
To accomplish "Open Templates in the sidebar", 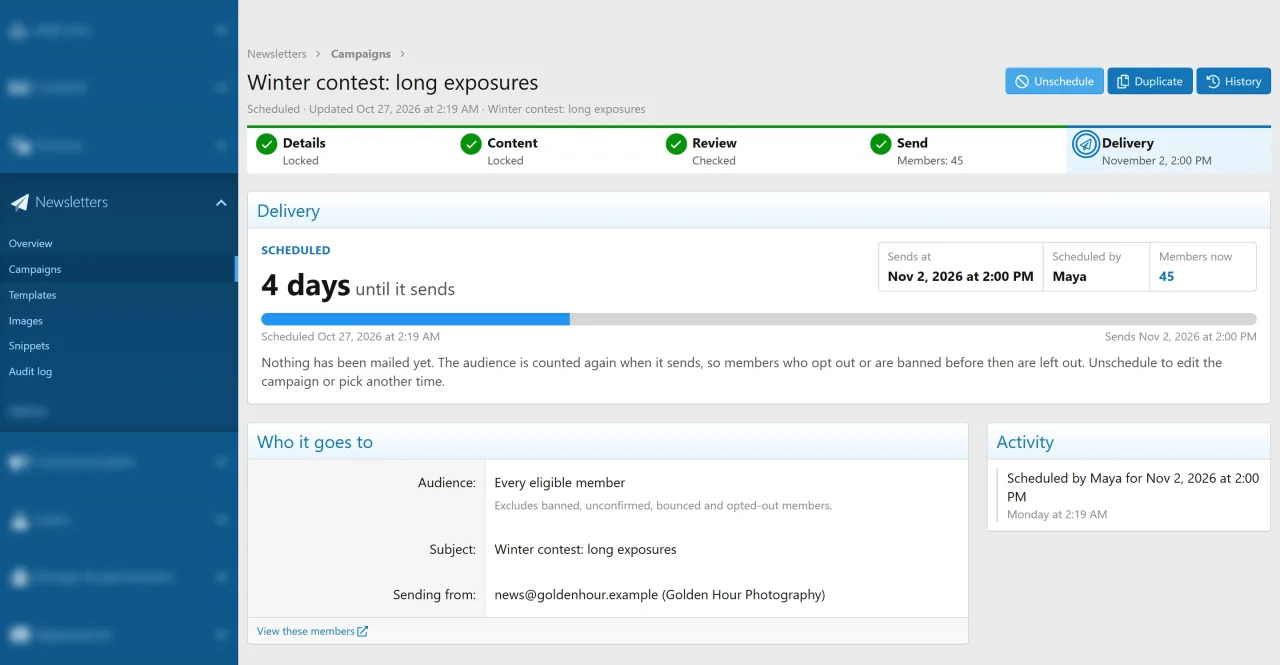I will (119, 296).
